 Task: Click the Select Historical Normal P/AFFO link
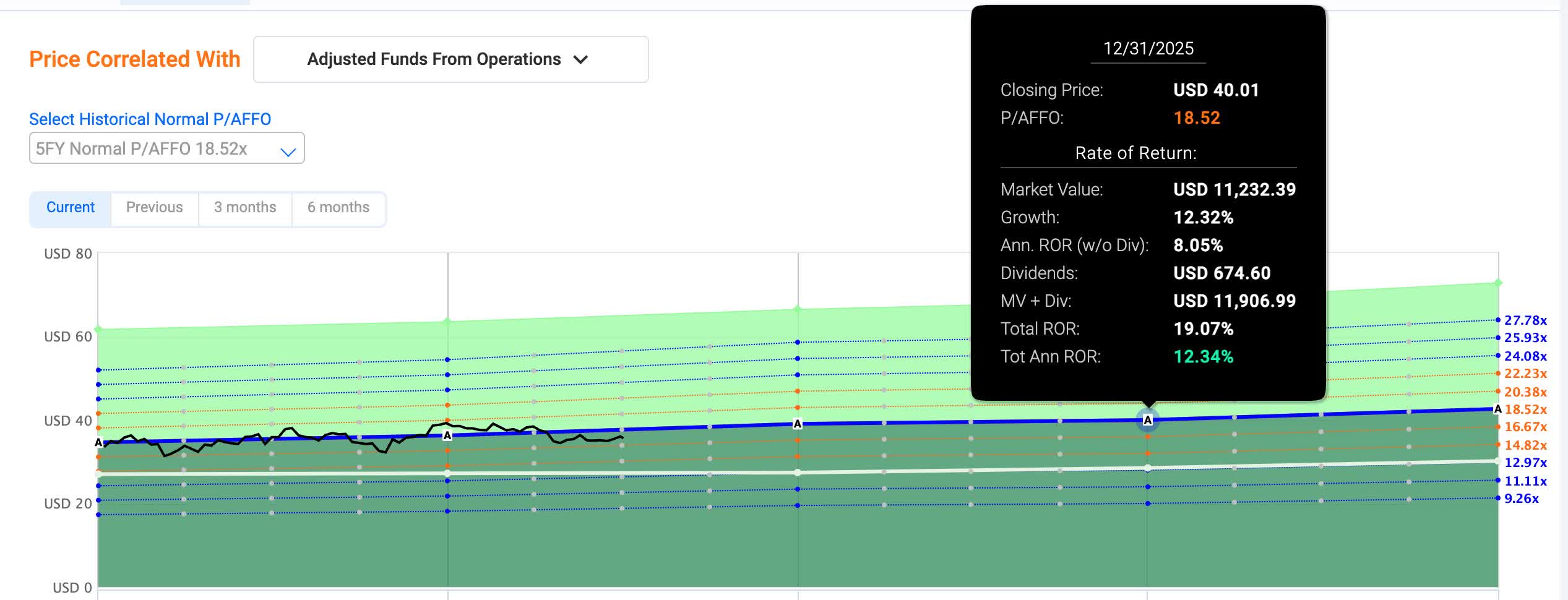[x=150, y=119]
